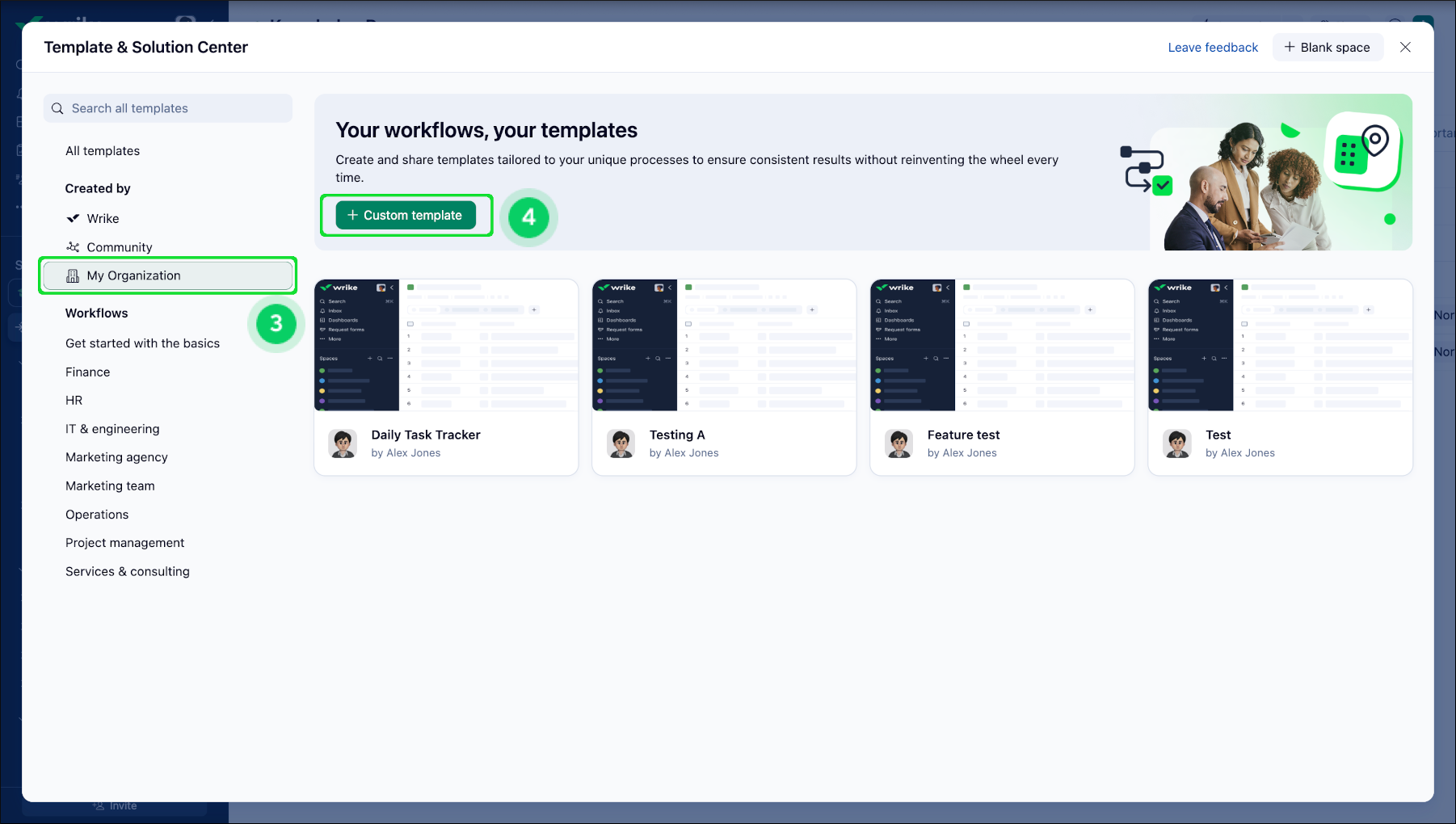Click the plus icon on Blank space
The width and height of the screenshot is (1456, 824).
[x=1290, y=47]
